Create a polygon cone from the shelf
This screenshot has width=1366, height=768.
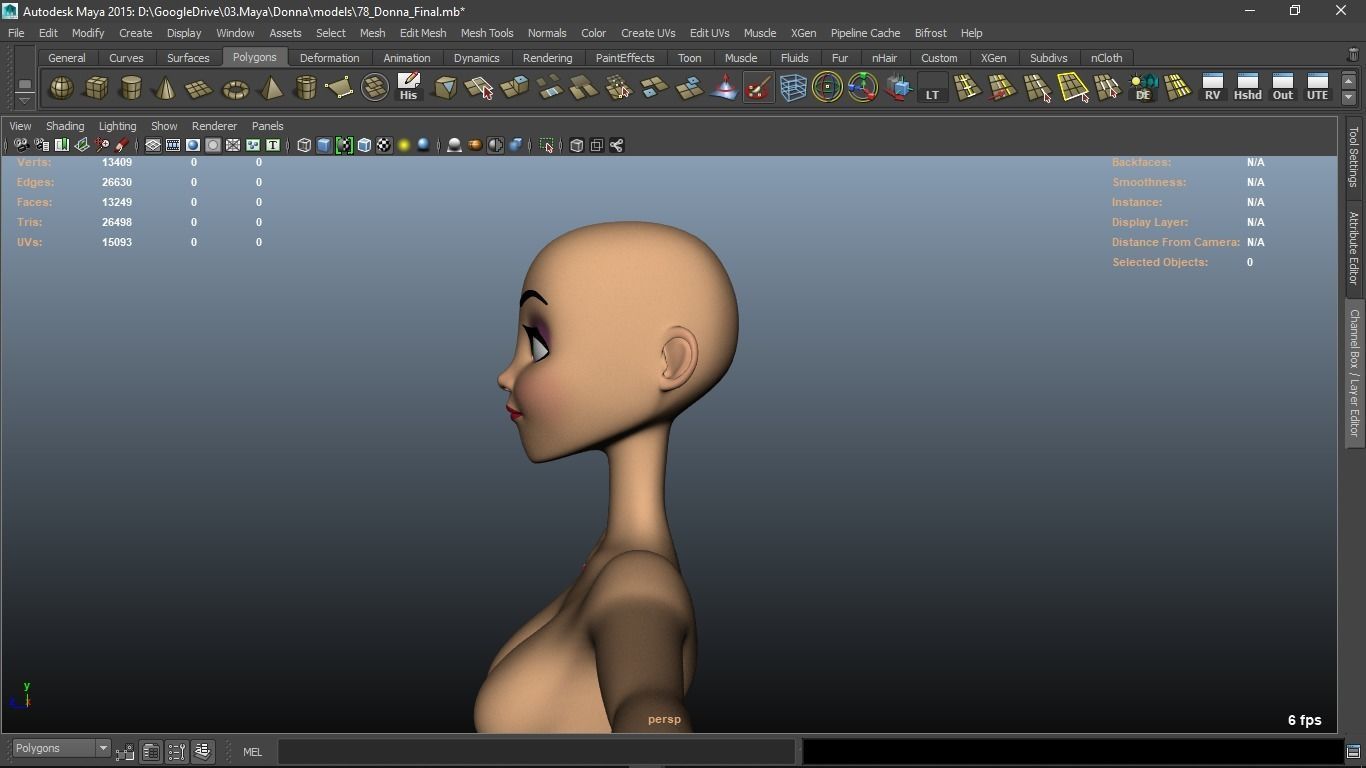[x=165, y=88]
